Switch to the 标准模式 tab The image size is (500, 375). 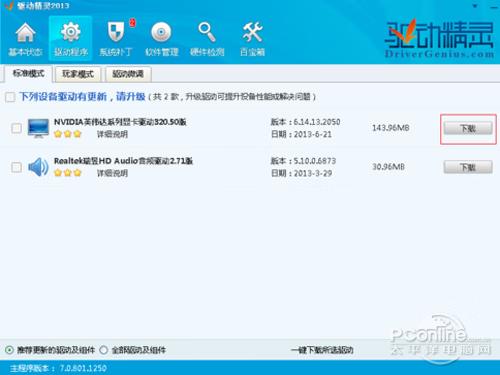(28, 74)
